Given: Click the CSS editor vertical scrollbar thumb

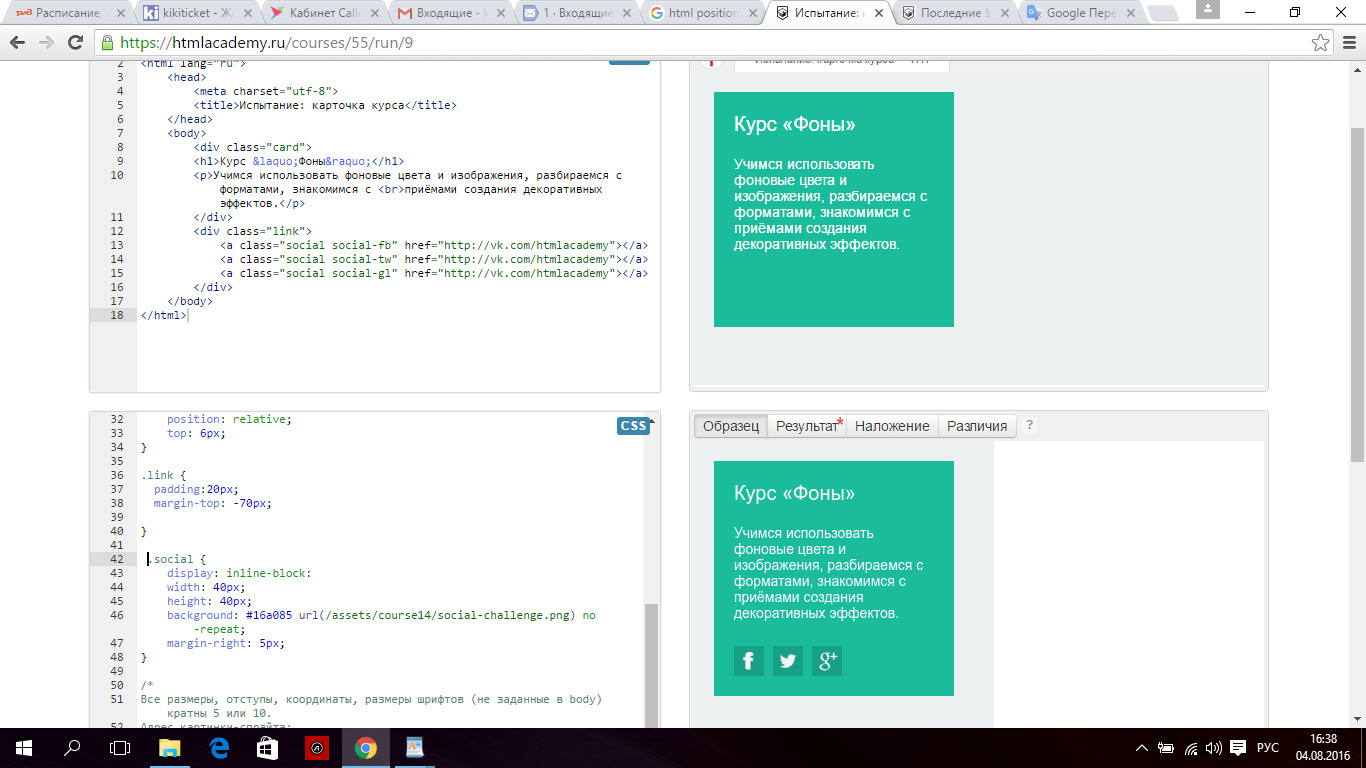Looking at the screenshot, I should [651, 665].
